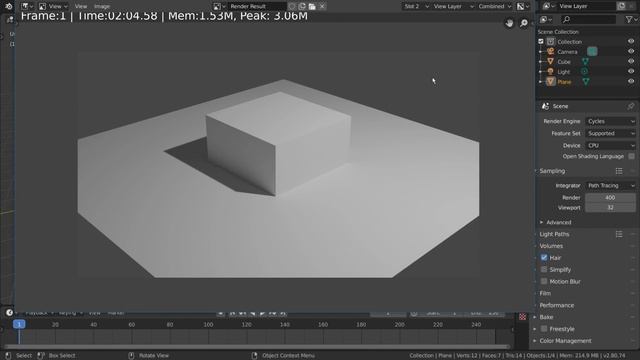Hide the Light with its eye icon
The height and width of the screenshot is (360, 640).
click(631, 71)
